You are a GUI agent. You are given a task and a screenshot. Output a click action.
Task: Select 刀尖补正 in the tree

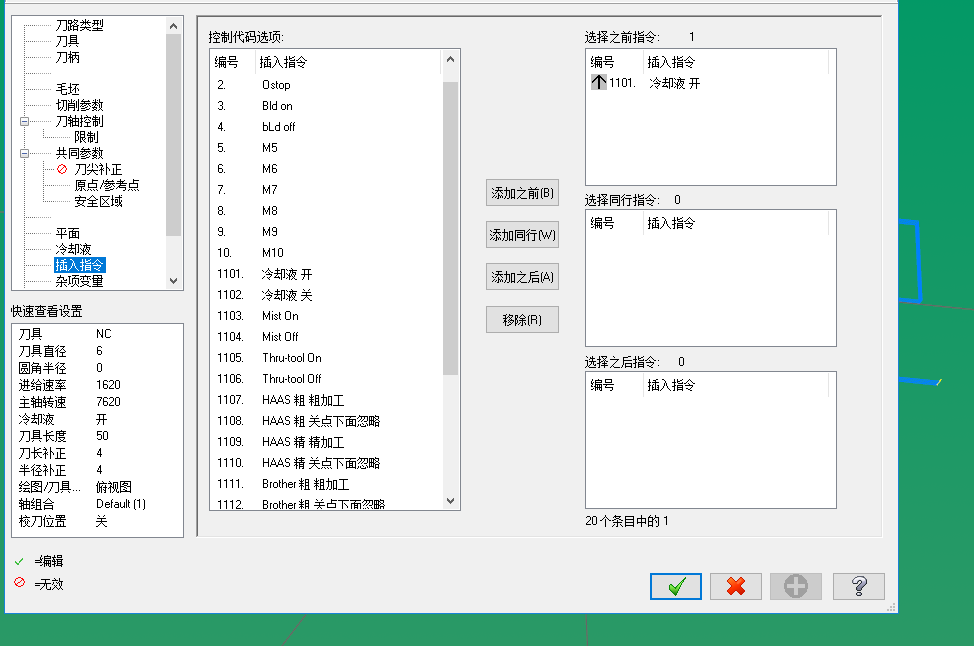point(98,170)
